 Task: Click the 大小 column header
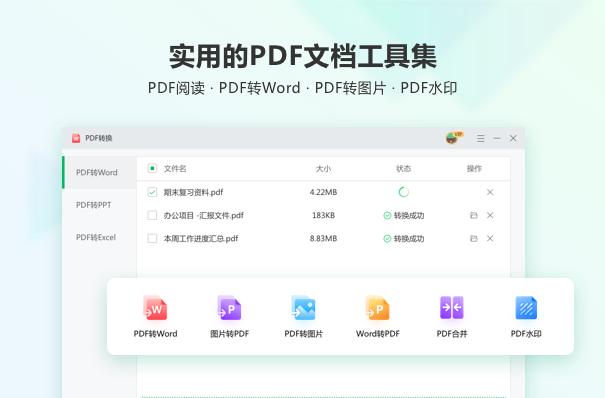click(x=323, y=169)
